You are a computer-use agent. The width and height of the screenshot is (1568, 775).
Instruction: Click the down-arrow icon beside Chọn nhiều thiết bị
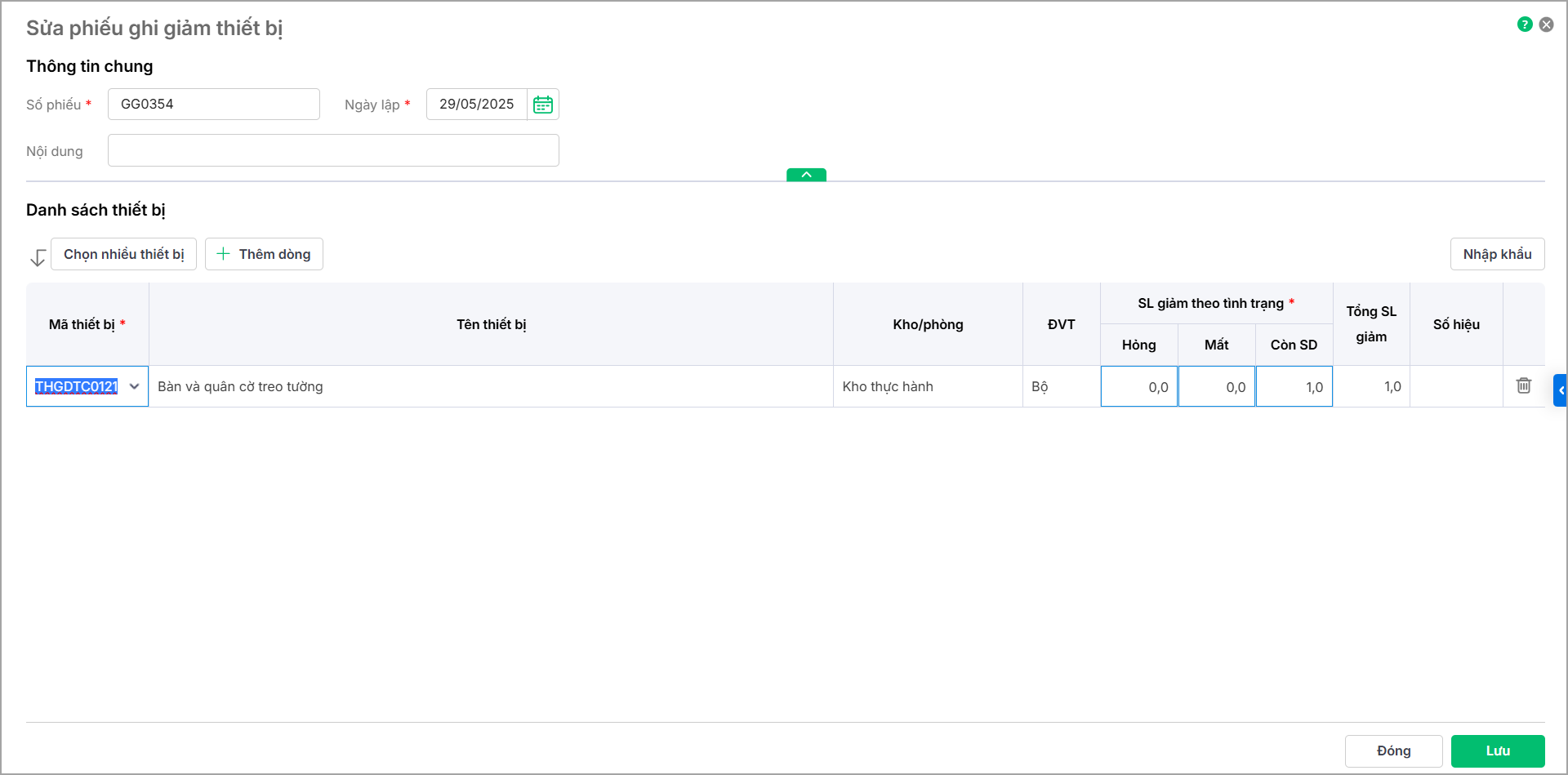tap(38, 257)
